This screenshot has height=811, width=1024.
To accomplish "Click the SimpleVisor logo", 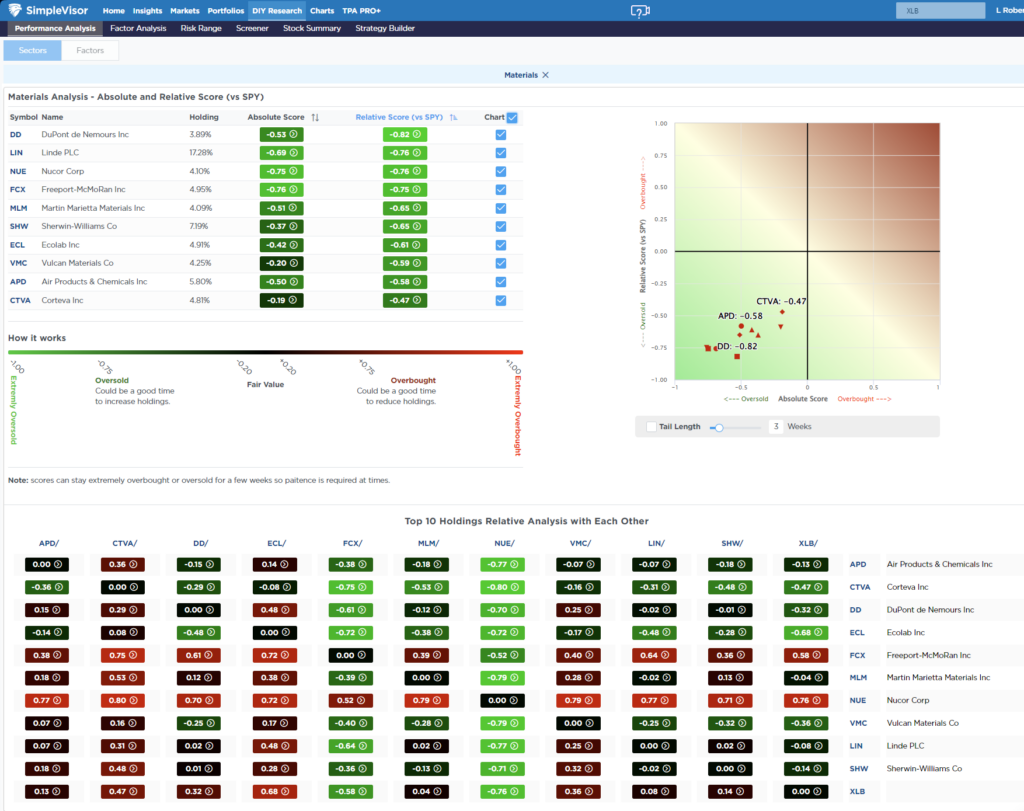I will pos(50,11).
